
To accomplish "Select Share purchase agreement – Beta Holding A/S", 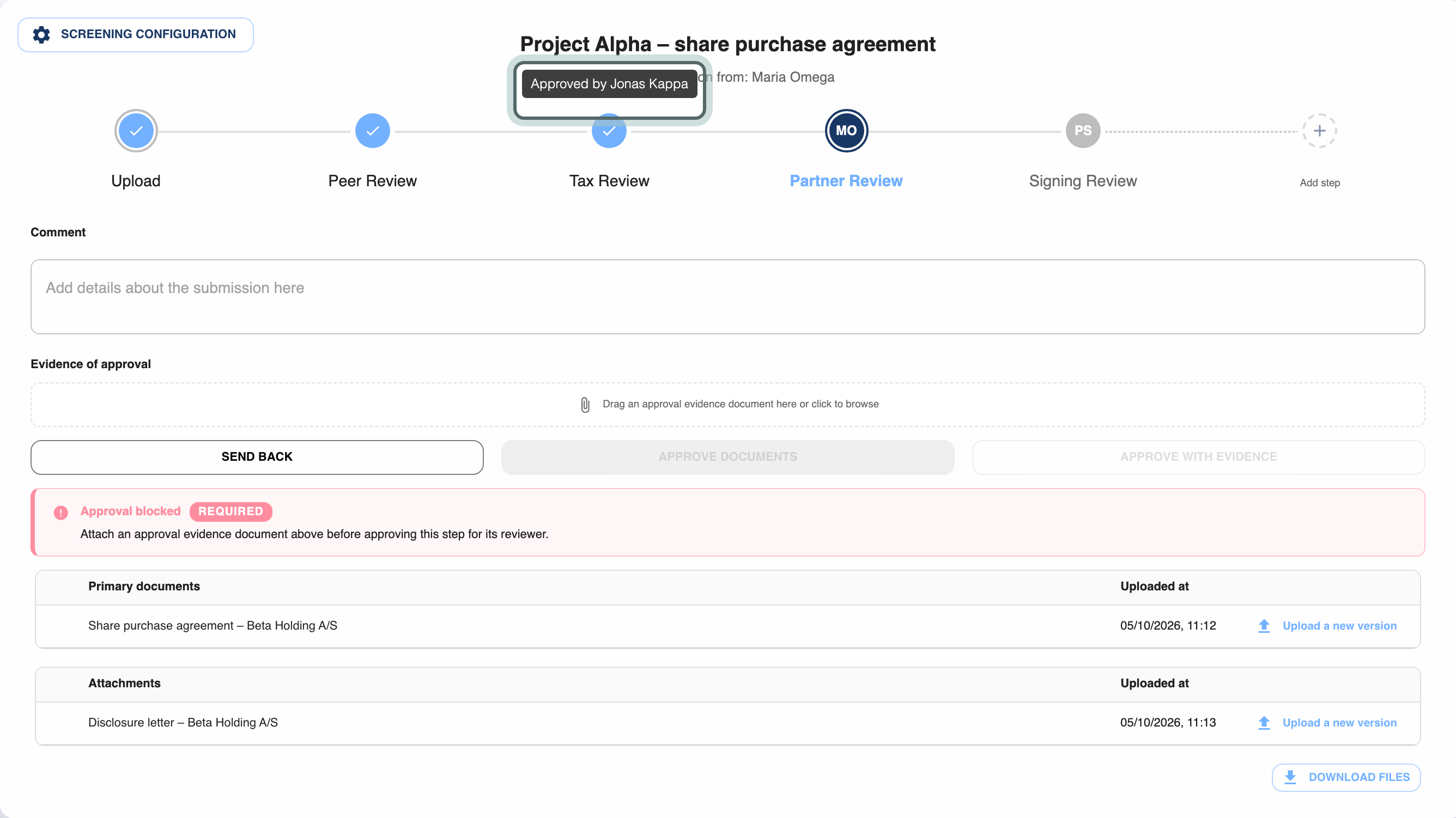I will (213, 625).
